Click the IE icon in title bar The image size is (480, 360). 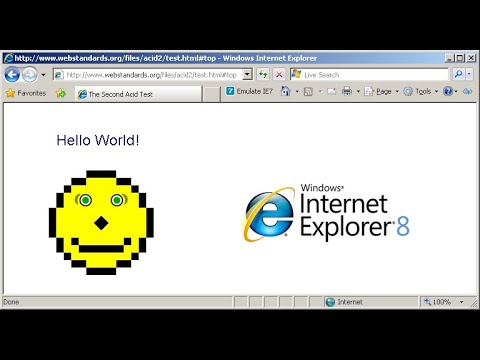(8, 58)
